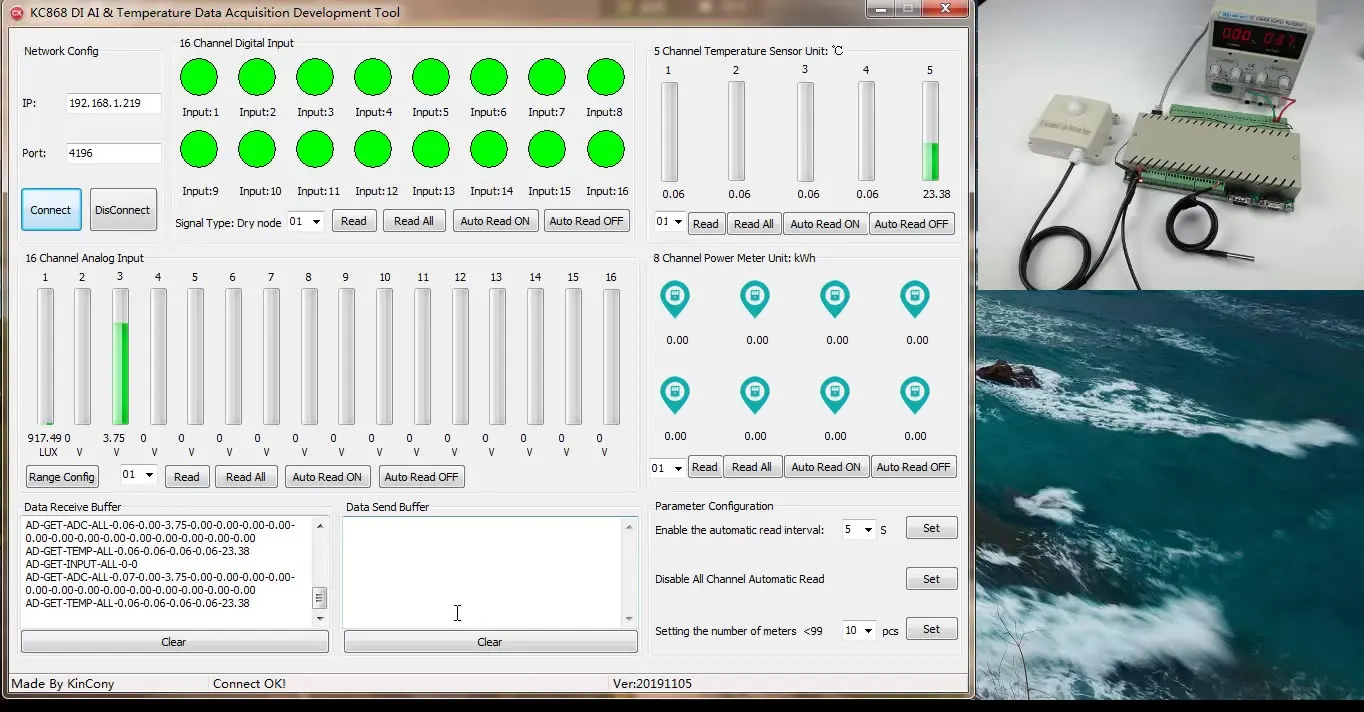This screenshot has width=1364, height=712.
Task: Enable analog input Auto Read ON
Action: point(327,477)
